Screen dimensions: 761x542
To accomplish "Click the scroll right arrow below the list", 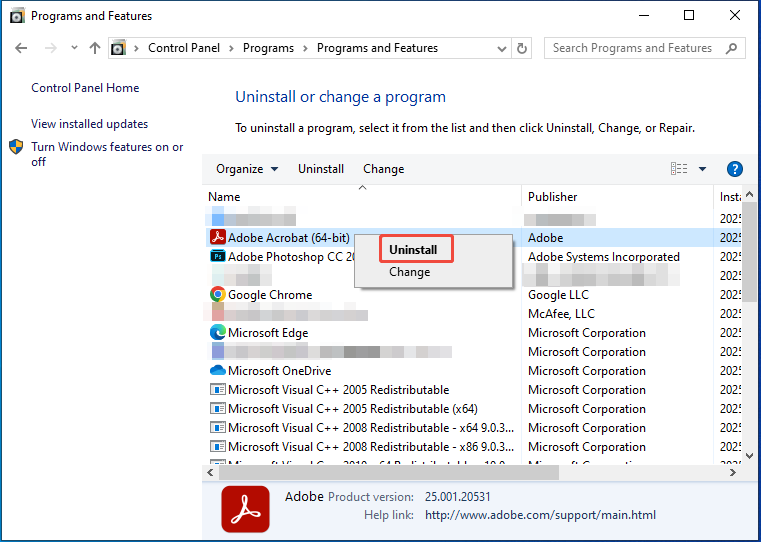I will pyautogui.click(x=733, y=472).
